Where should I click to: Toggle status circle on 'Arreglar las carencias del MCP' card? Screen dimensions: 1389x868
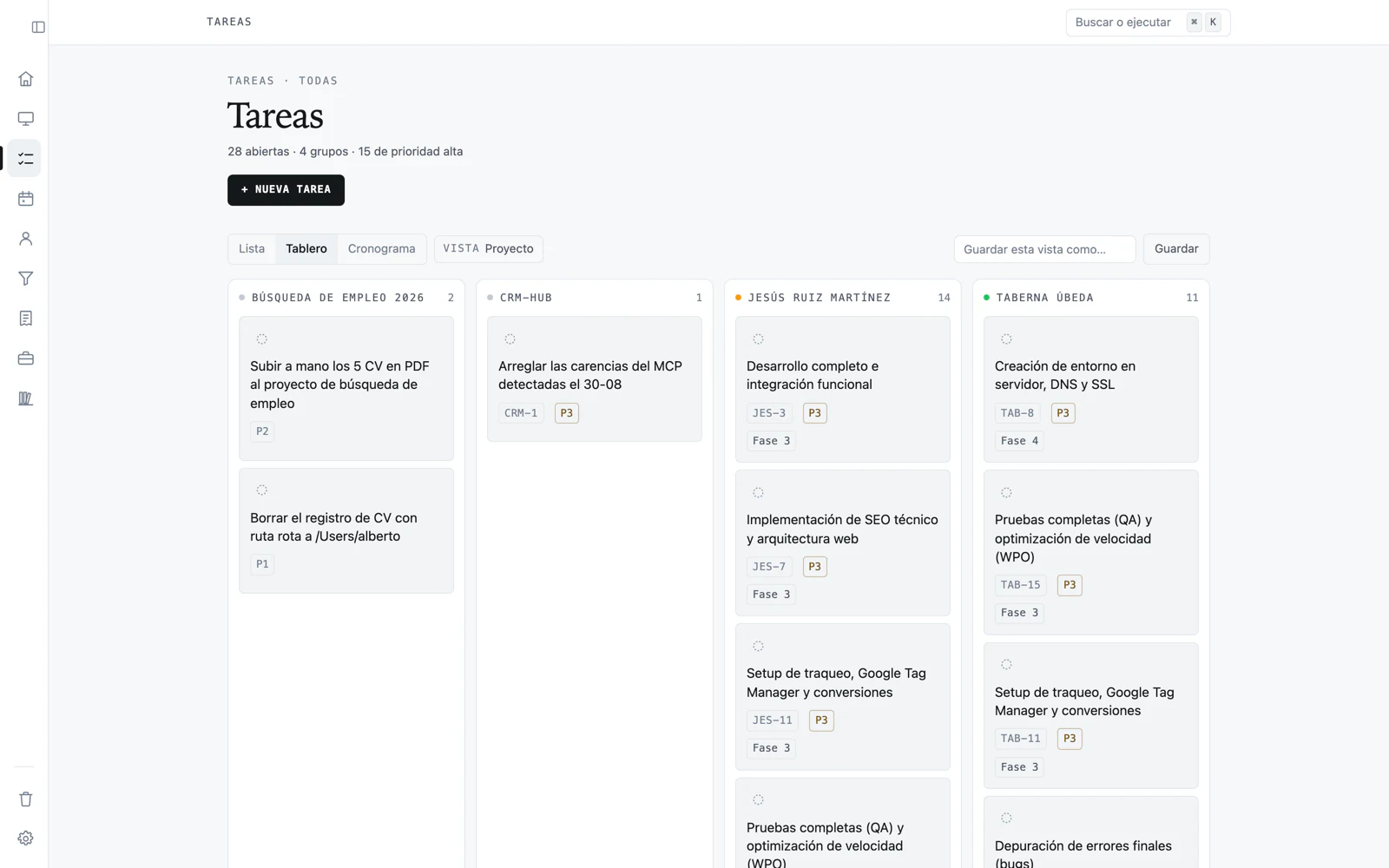point(510,339)
